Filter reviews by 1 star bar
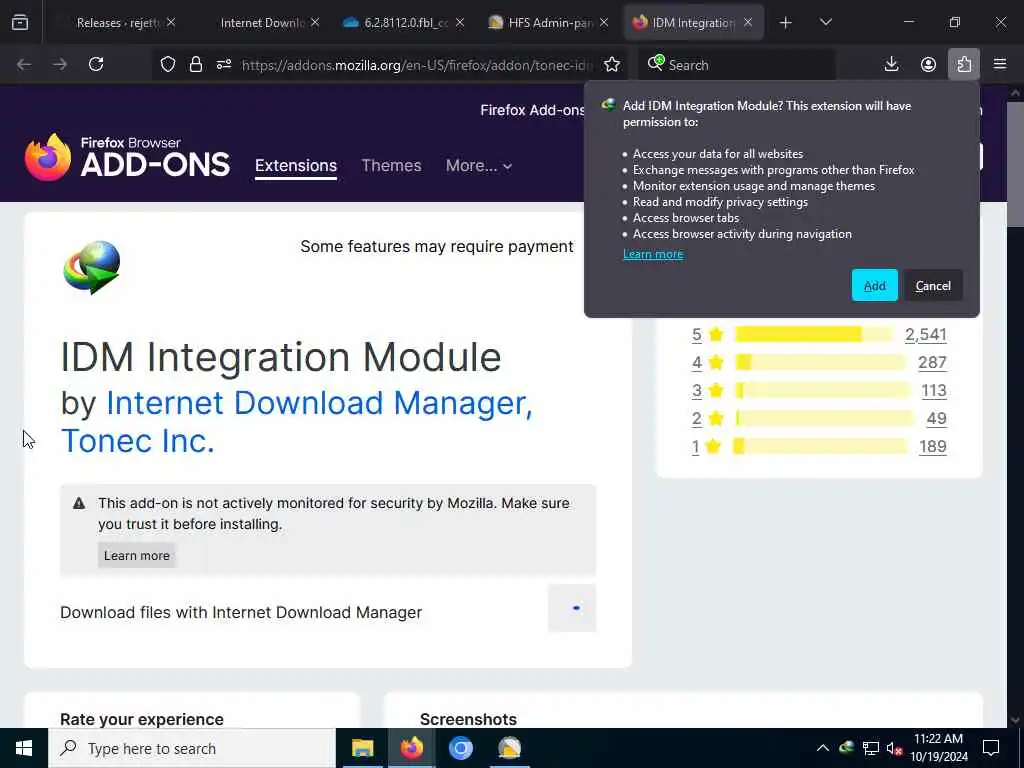The image size is (1024, 768). (822, 447)
